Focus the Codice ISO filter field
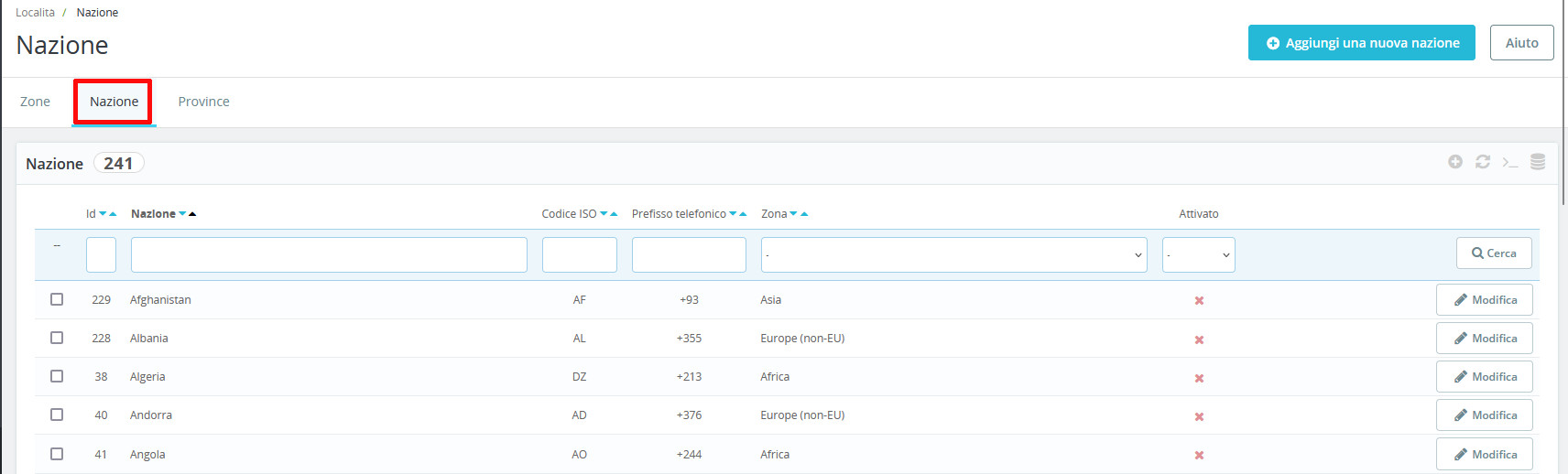 [580, 255]
